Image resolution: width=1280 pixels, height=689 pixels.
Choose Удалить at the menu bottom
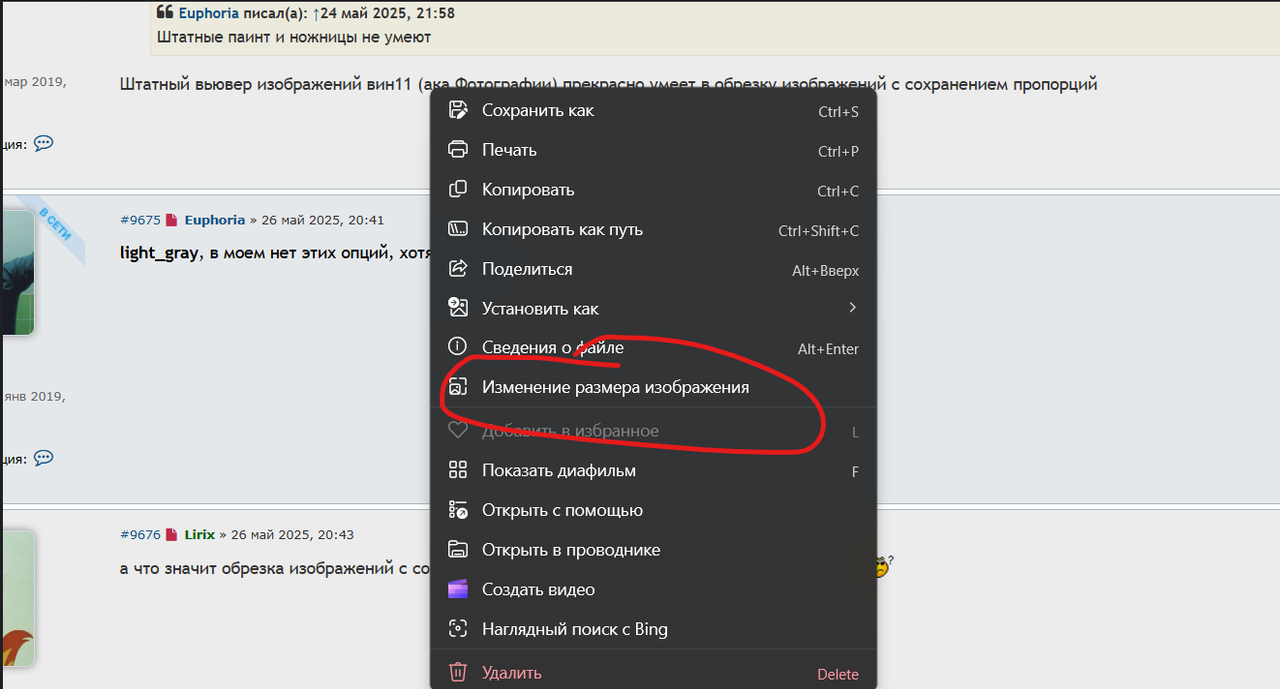coord(654,672)
